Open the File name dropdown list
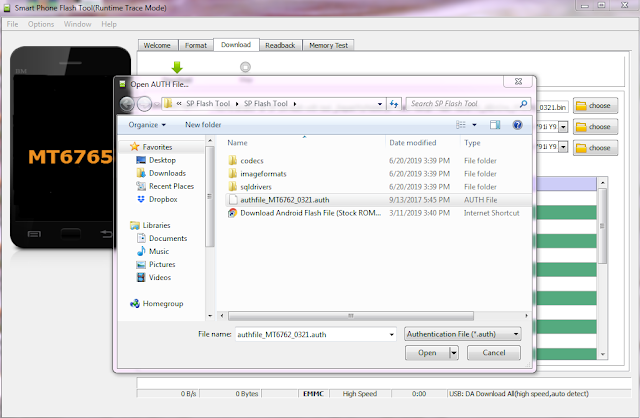This screenshot has height=418, width=640. (x=391, y=335)
